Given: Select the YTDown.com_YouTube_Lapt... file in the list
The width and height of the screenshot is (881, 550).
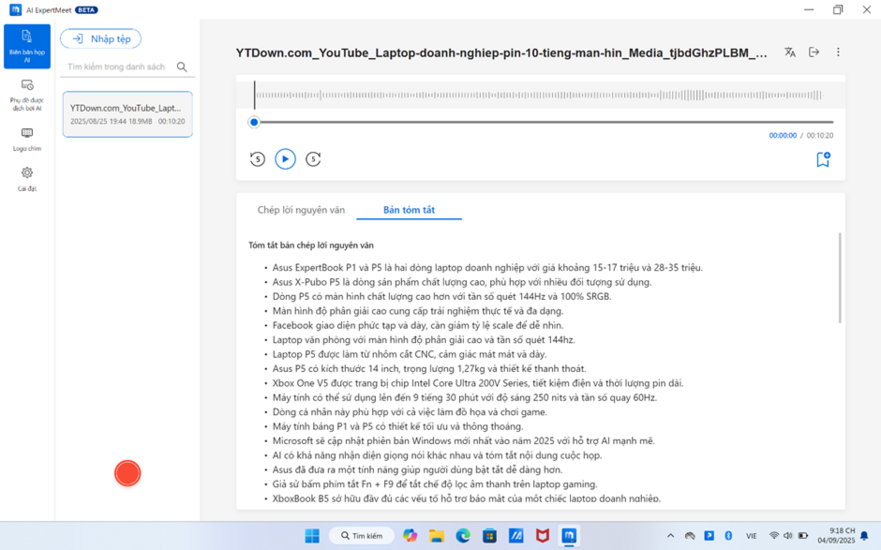Looking at the screenshot, I should [127, 114].
